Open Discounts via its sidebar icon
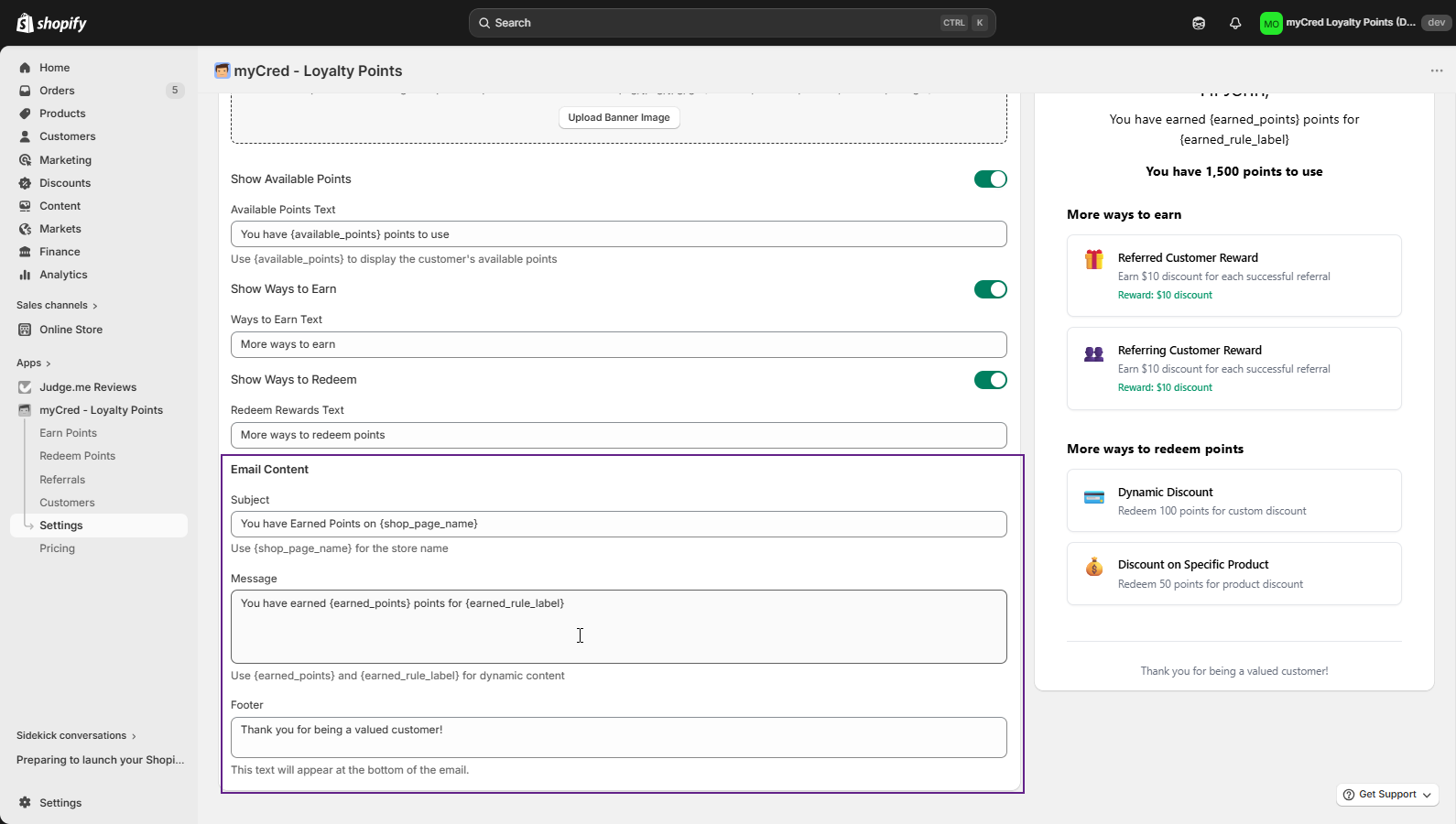 (x=25, y=183)
